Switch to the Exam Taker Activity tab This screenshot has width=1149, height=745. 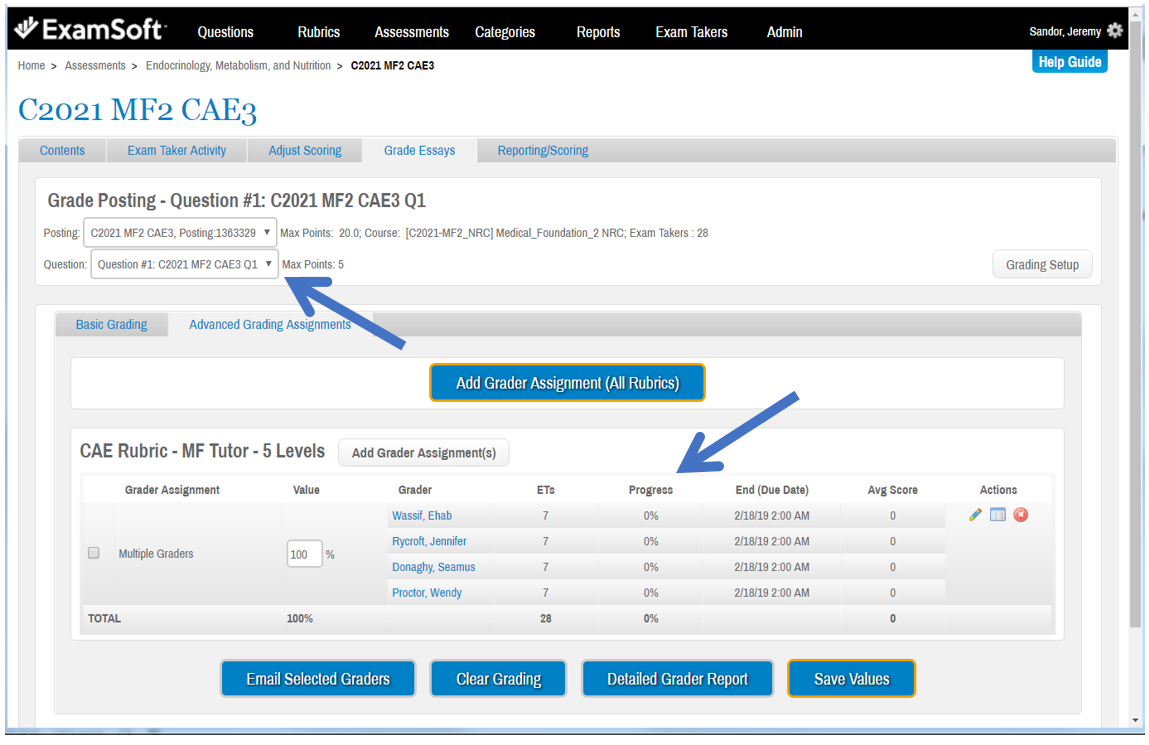click(x=177, y=150)
